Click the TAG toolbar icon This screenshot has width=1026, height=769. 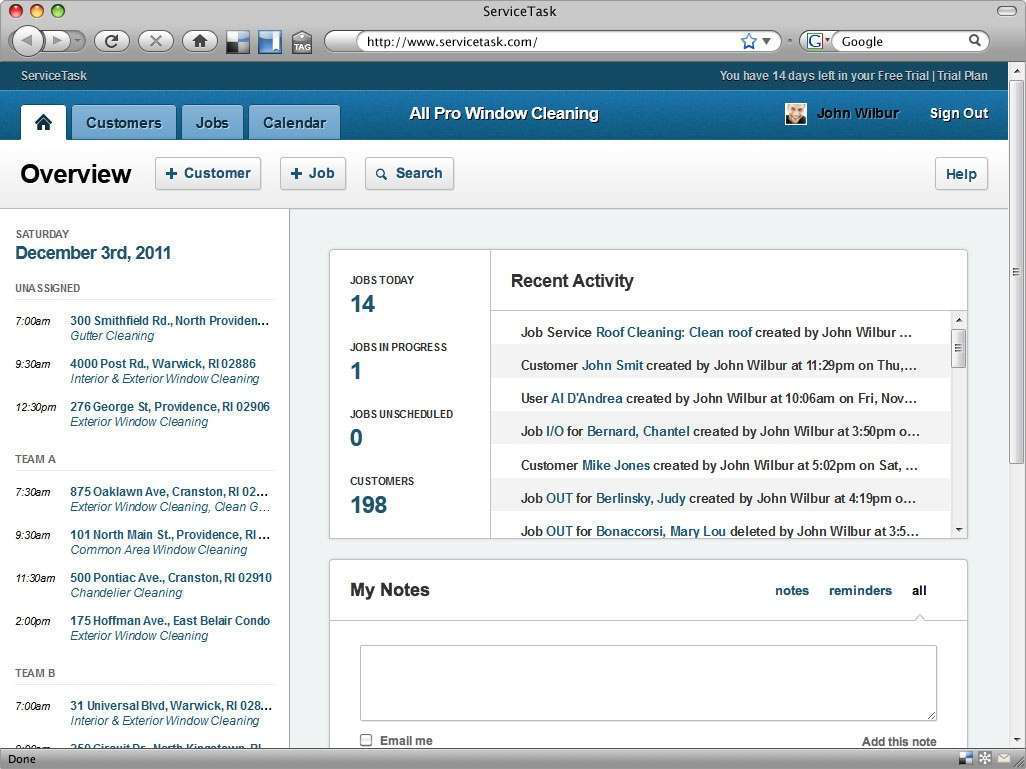(301, 42)
